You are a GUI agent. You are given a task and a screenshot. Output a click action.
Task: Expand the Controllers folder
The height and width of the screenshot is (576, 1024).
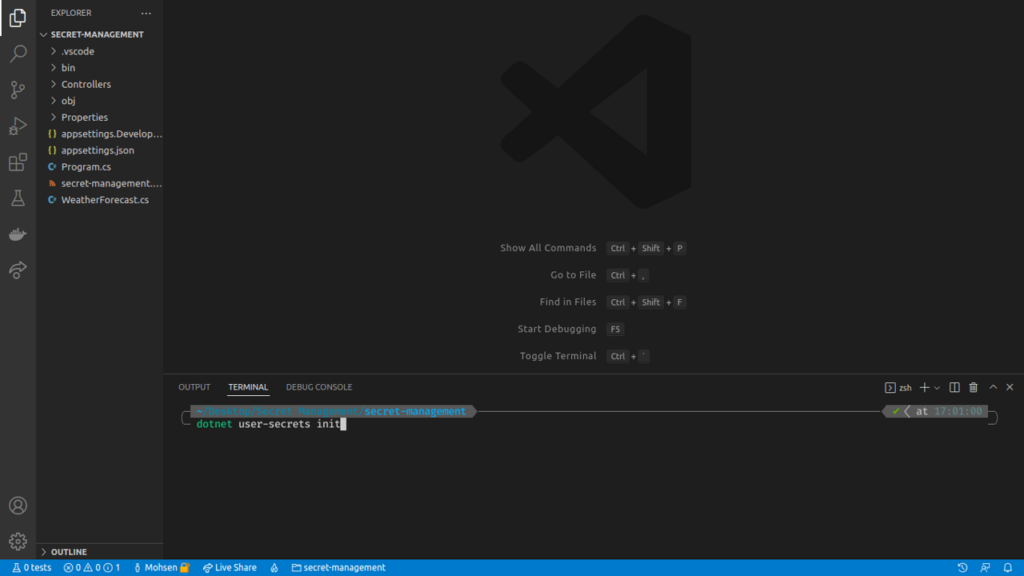(x=85, y=84)
